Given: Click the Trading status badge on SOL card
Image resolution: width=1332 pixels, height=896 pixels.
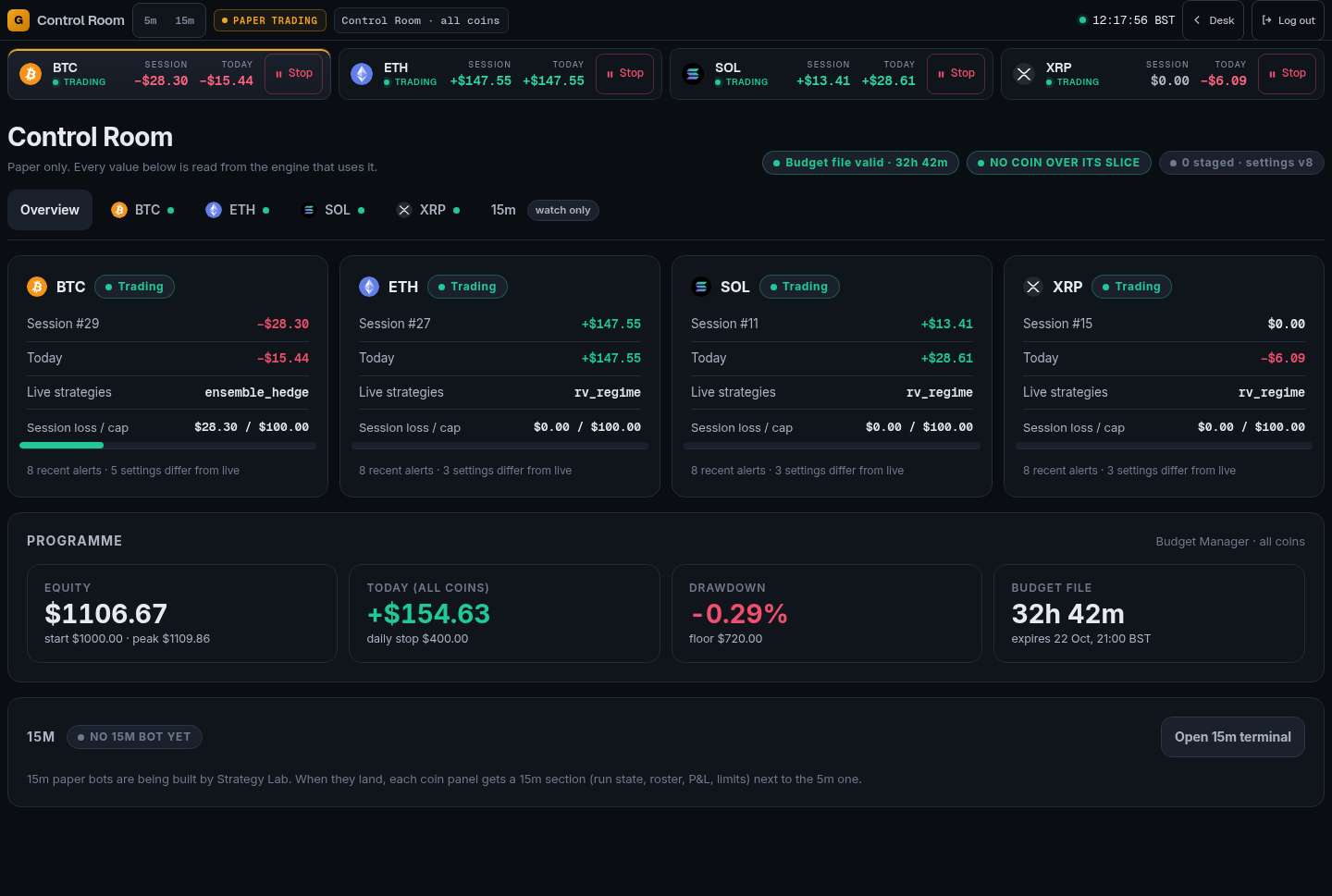Looking at the screenshot, I should [x=799, y=287].
